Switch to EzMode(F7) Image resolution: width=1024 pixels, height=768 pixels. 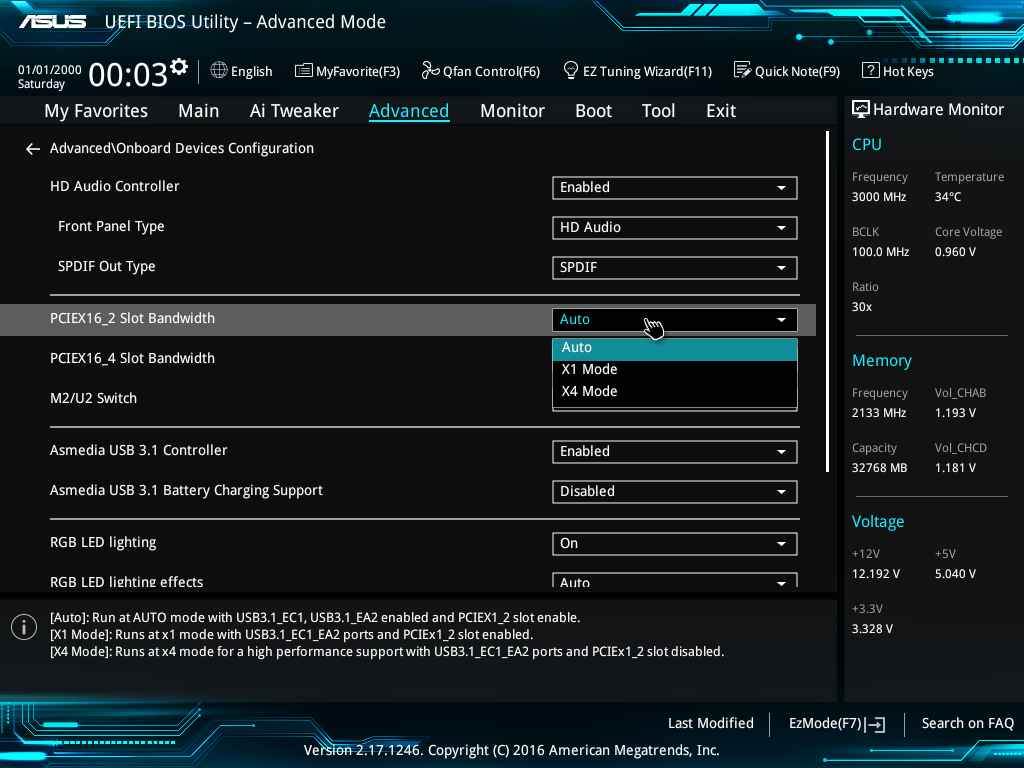[837, 724]
